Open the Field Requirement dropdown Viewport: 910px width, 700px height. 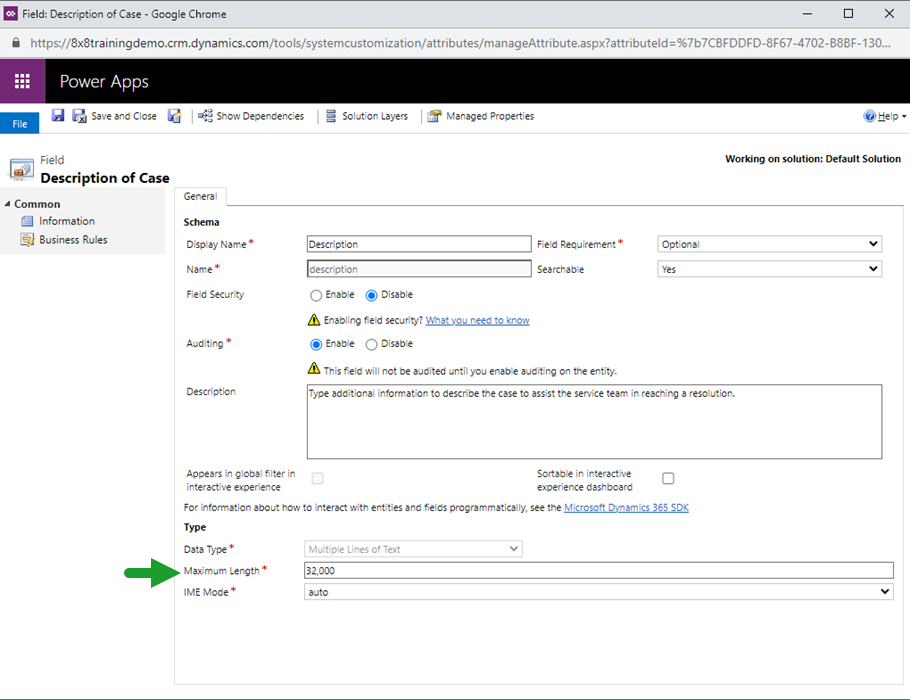[x=768, y=243]
